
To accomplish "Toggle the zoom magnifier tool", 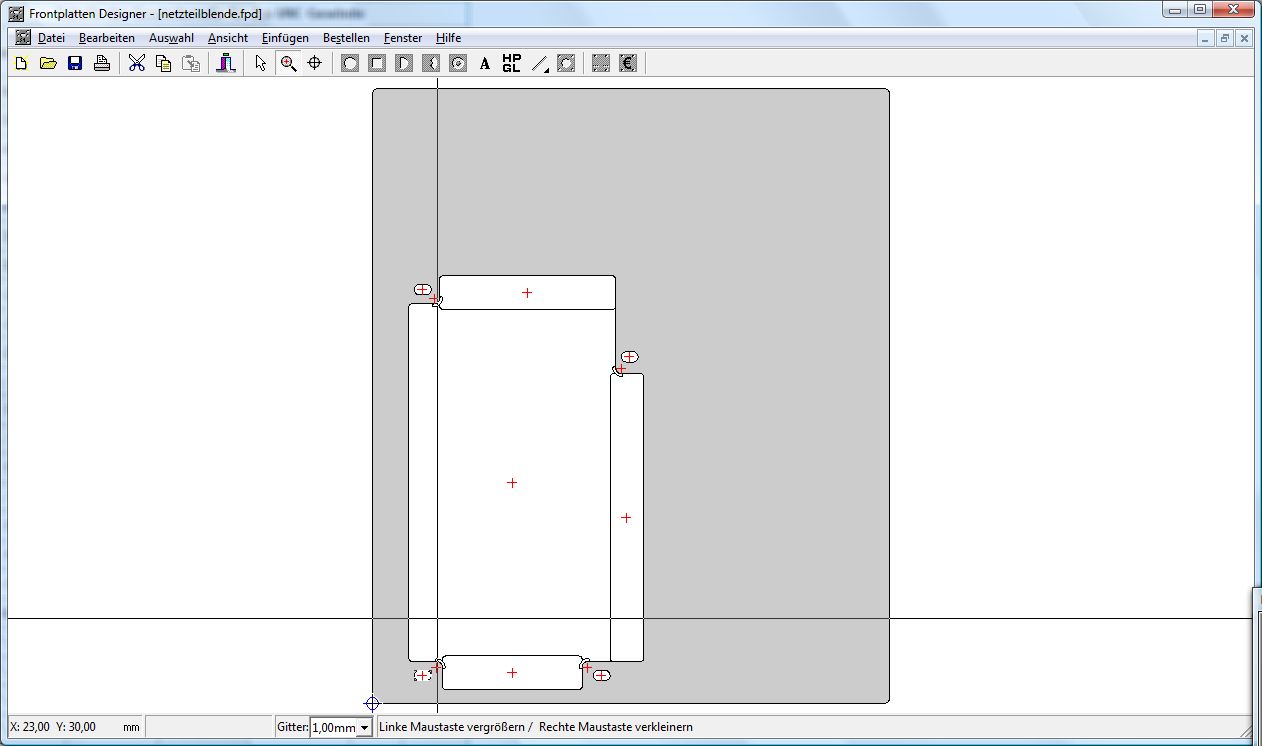I will 288,64.
